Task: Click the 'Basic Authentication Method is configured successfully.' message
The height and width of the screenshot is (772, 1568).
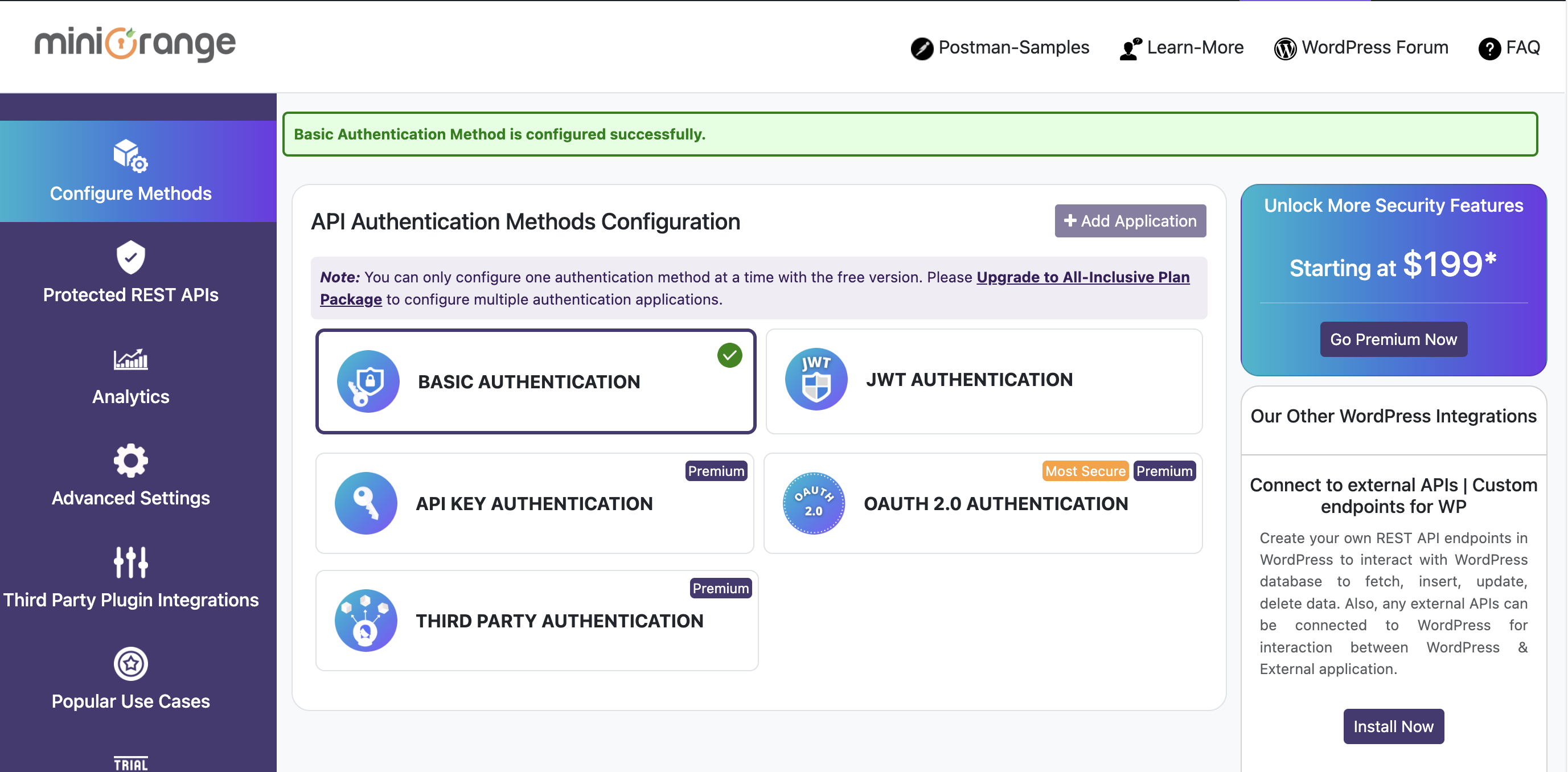Action: tap(499, 134)
